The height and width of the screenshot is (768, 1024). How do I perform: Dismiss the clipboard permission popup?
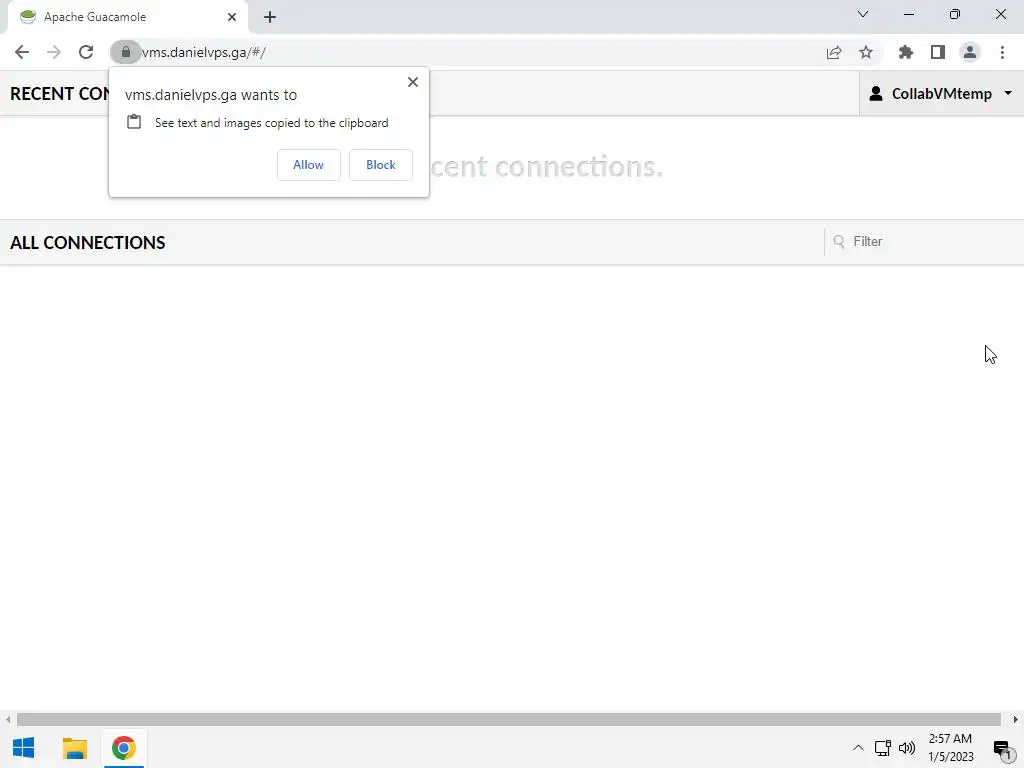[413, 82]
